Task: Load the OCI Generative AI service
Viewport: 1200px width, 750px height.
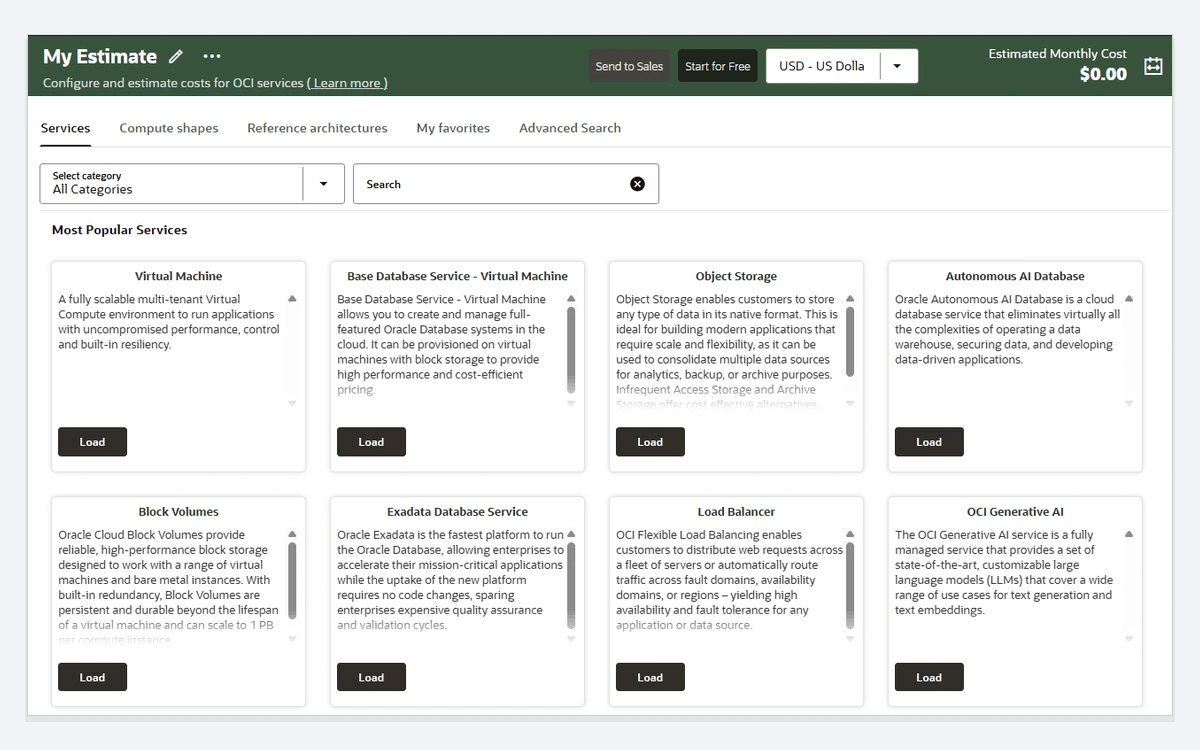Action: point(929,677)
